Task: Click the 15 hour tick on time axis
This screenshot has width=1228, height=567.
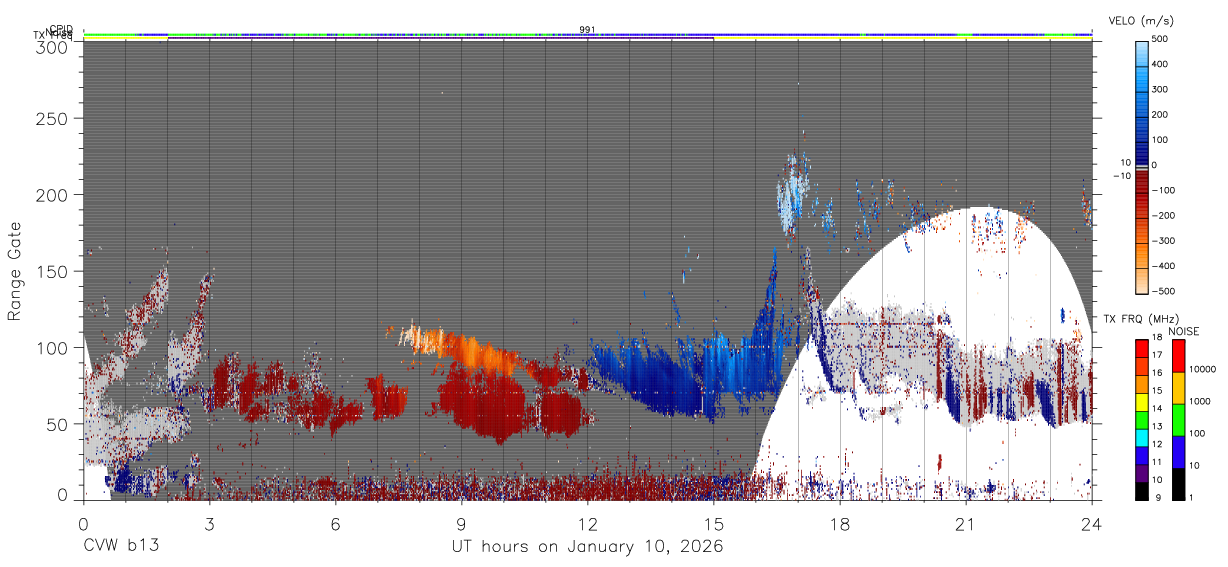Action: pyautogui.click(x=713, y=523)
